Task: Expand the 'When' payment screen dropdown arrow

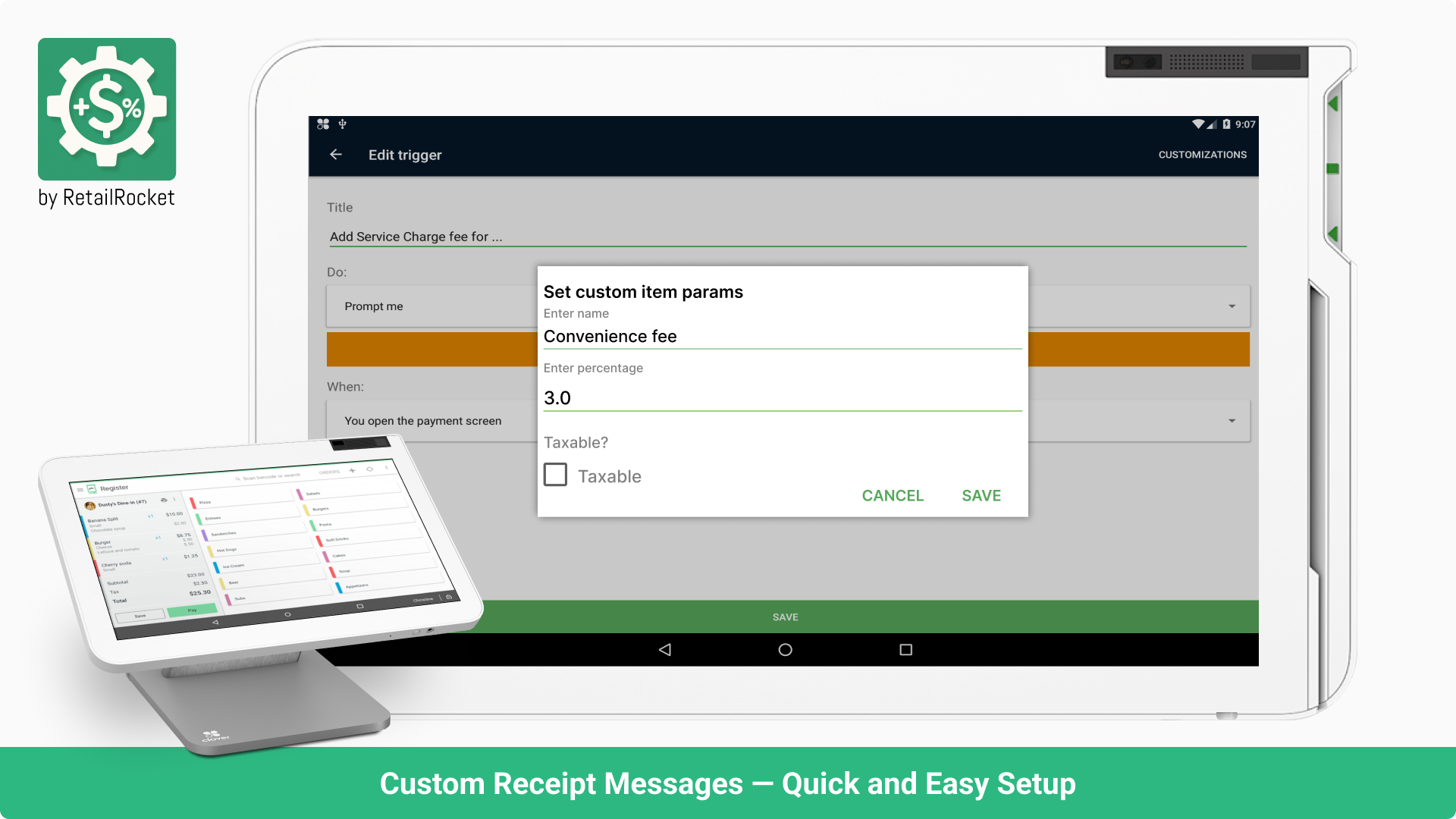Action: 1232,421
